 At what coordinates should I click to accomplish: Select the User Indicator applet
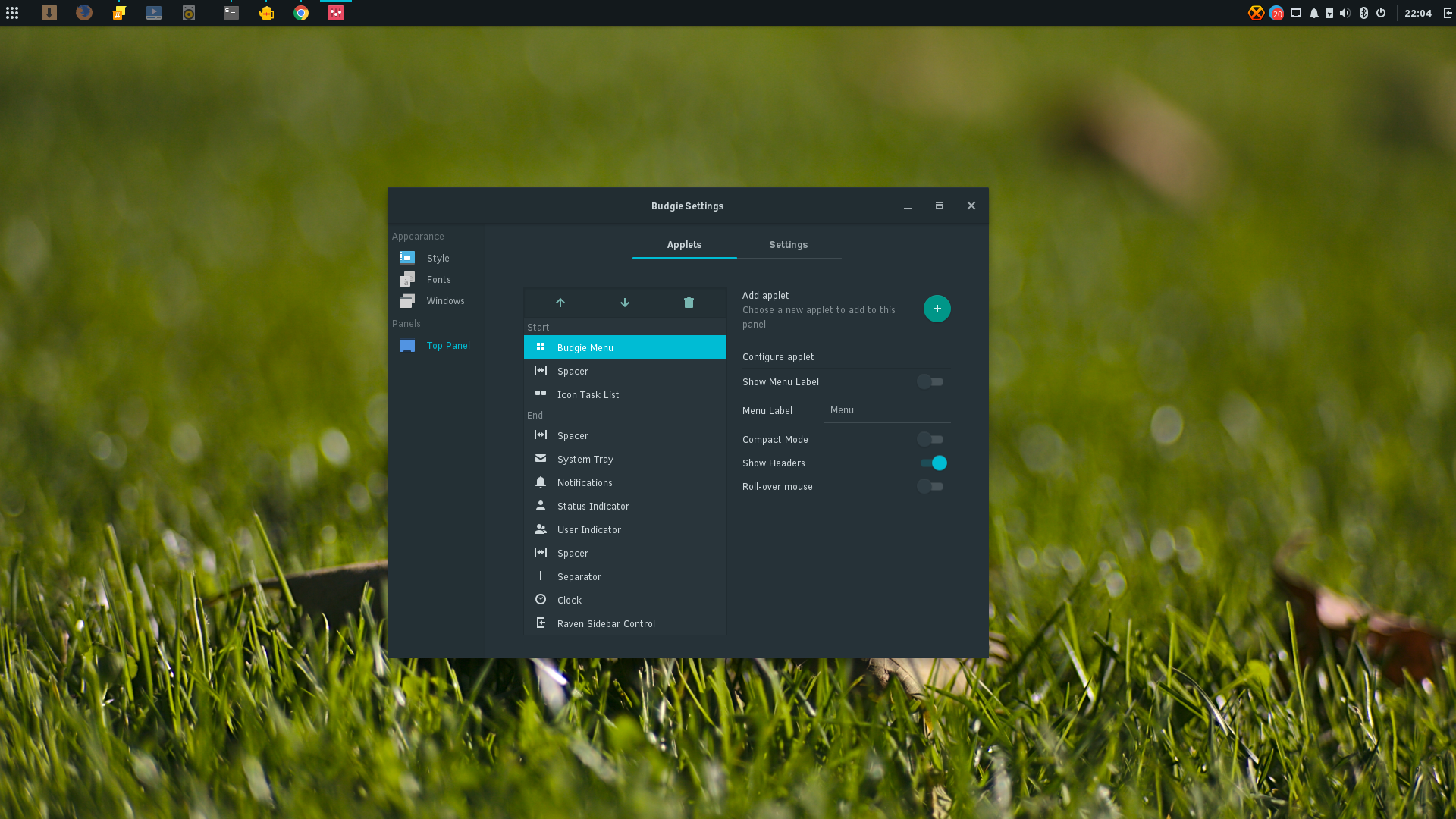625,529
